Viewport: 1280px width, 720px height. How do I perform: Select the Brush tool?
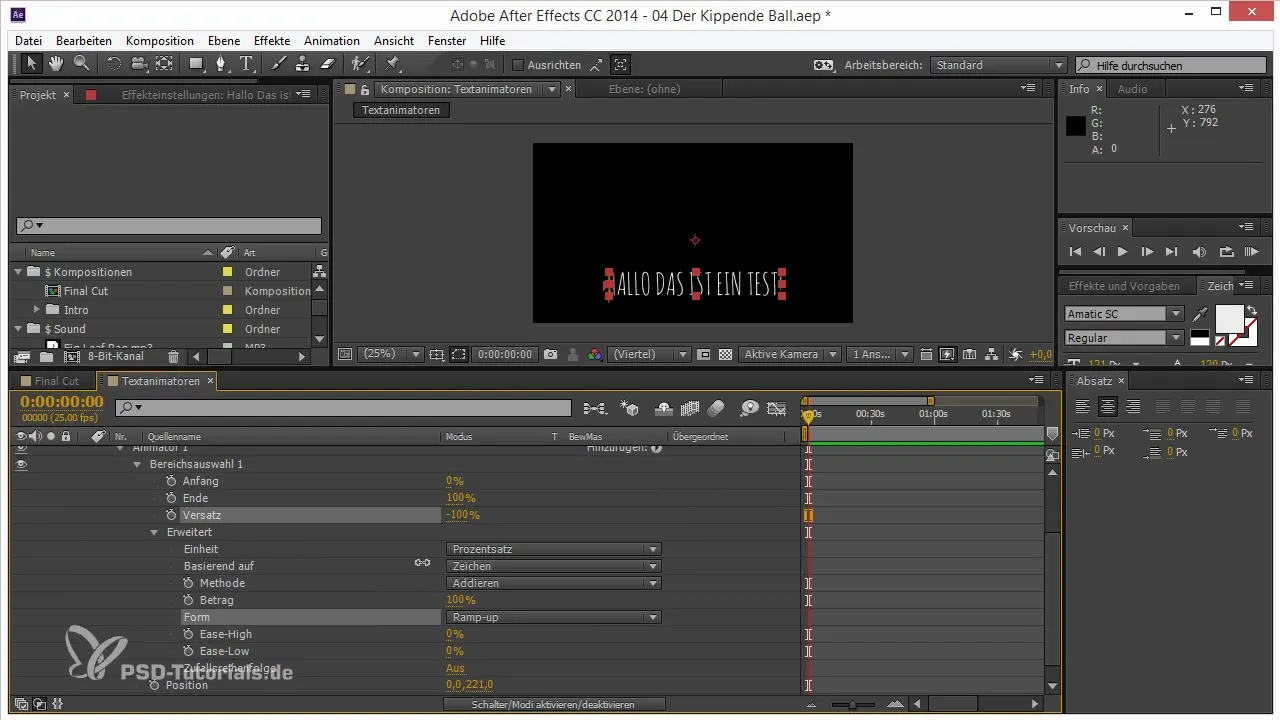(x=279, y=64)
